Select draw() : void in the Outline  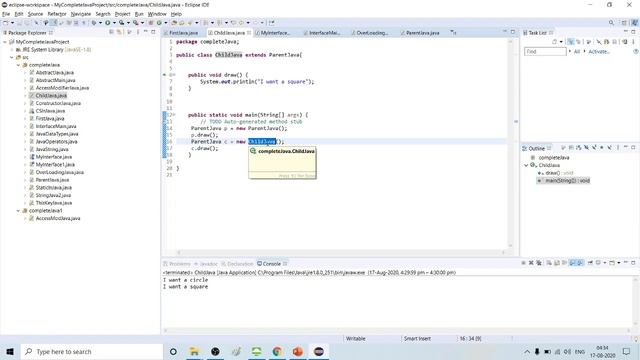click(x=559, y=173)
